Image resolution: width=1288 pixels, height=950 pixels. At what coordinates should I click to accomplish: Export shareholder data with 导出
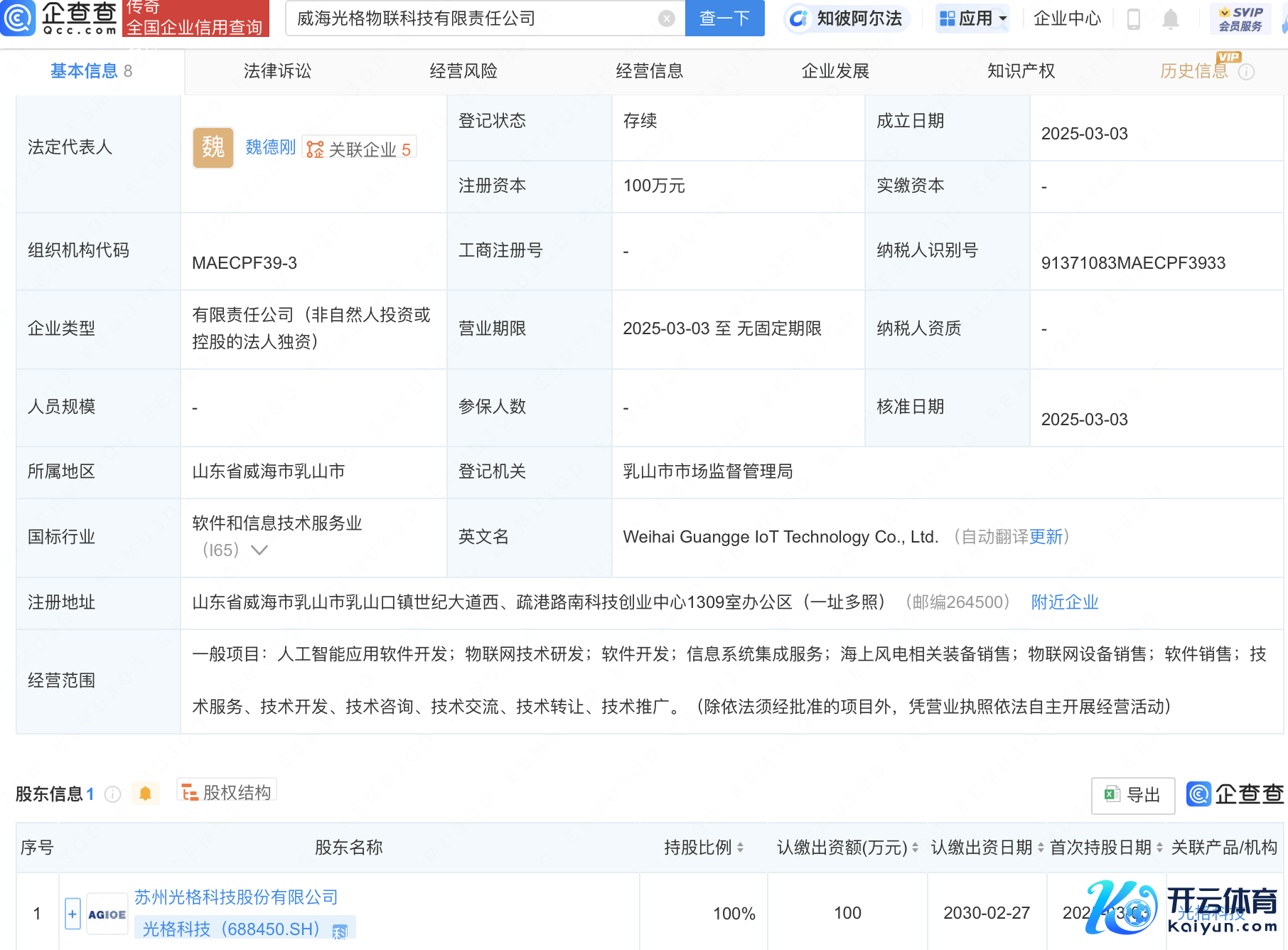coord(1133,795)
